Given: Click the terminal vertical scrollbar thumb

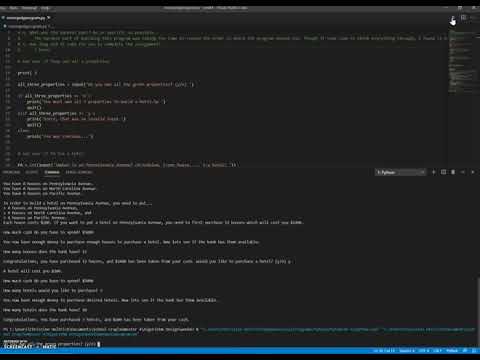Looking at the screenshot, I should [x=478, y=312].
